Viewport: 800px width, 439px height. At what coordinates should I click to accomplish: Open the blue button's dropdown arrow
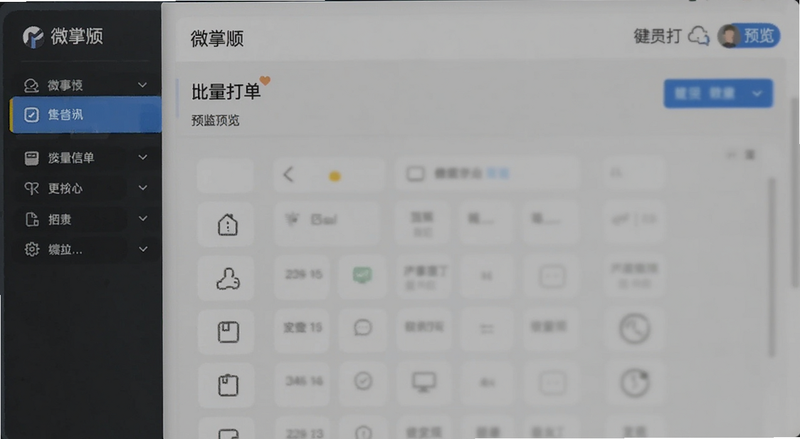(x=757, y=93)
